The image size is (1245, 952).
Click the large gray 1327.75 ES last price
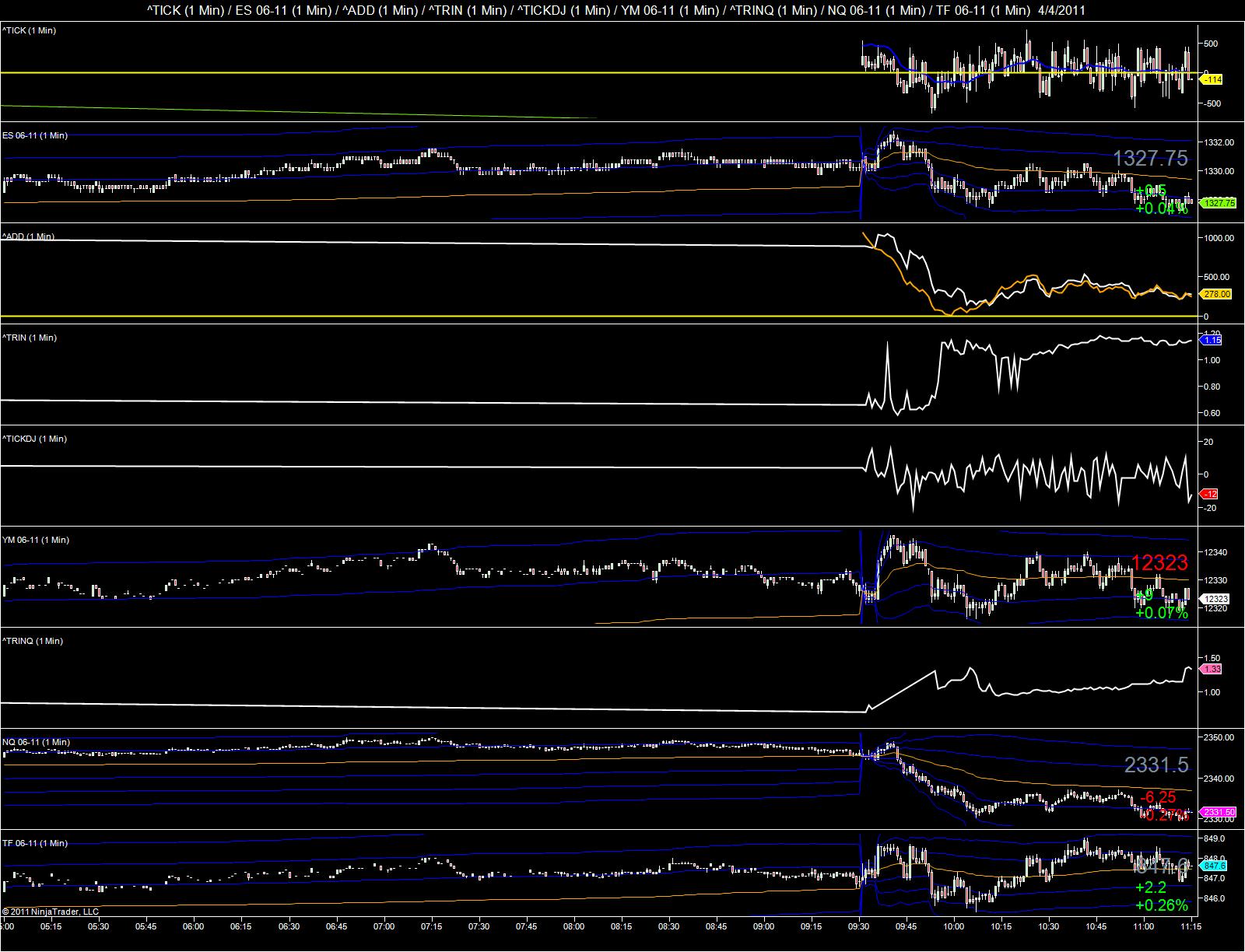coord(1150,159)
